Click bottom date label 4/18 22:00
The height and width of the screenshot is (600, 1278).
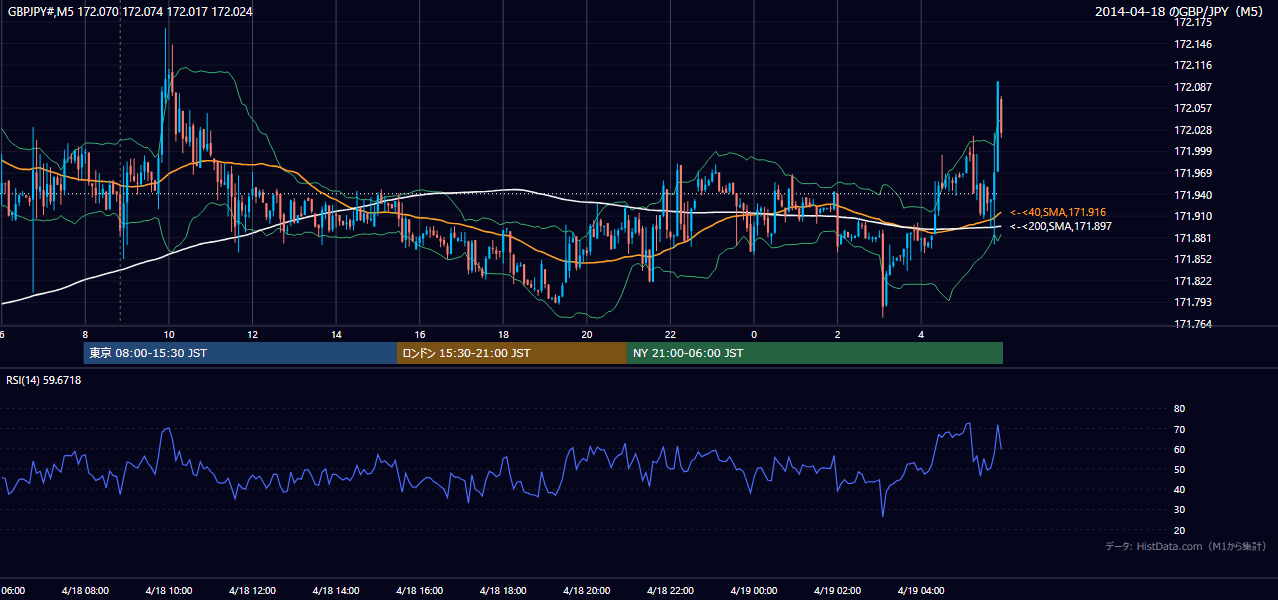(671, 591)
